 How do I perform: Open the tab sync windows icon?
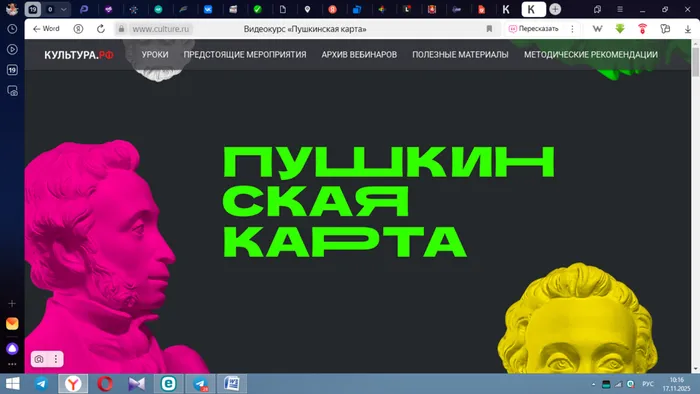[597, 9]
